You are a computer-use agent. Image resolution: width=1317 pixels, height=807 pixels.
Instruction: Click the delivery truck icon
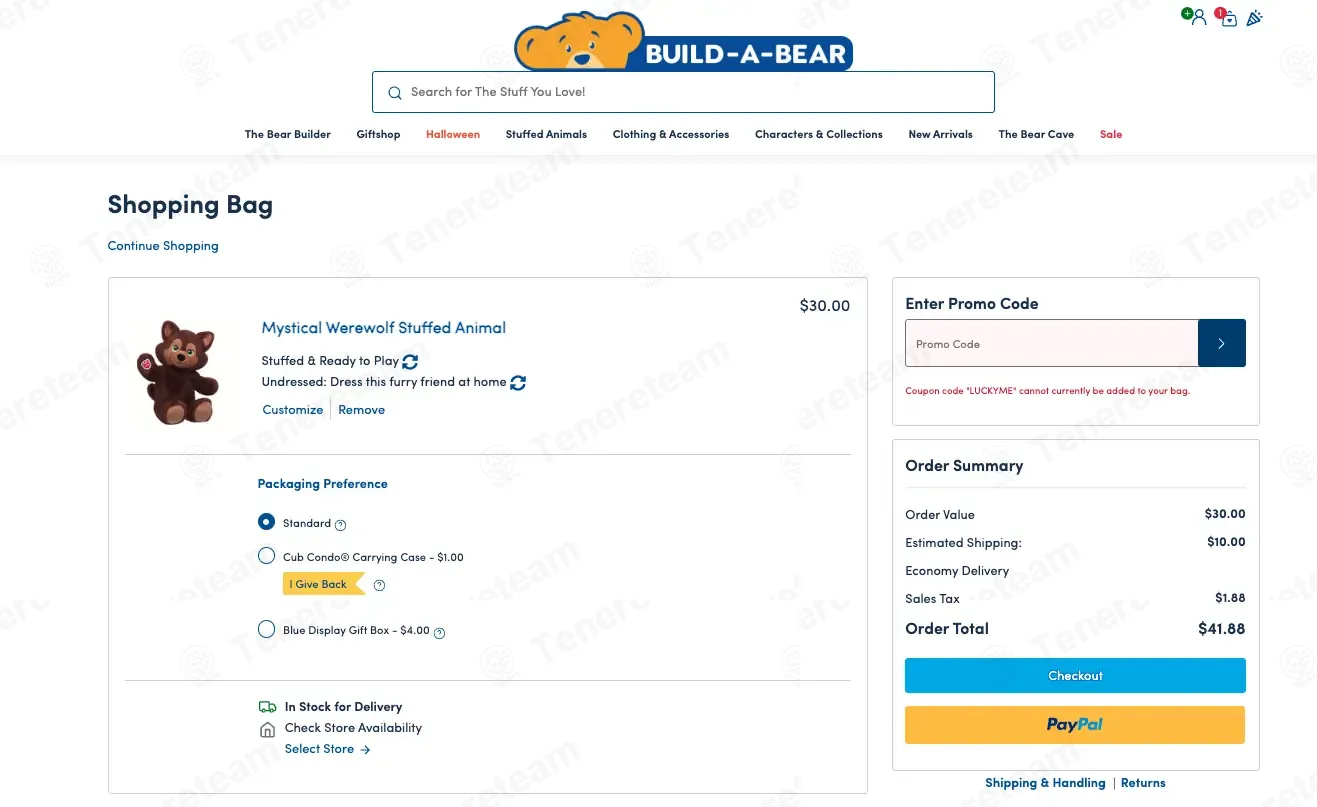pos(267,707)
